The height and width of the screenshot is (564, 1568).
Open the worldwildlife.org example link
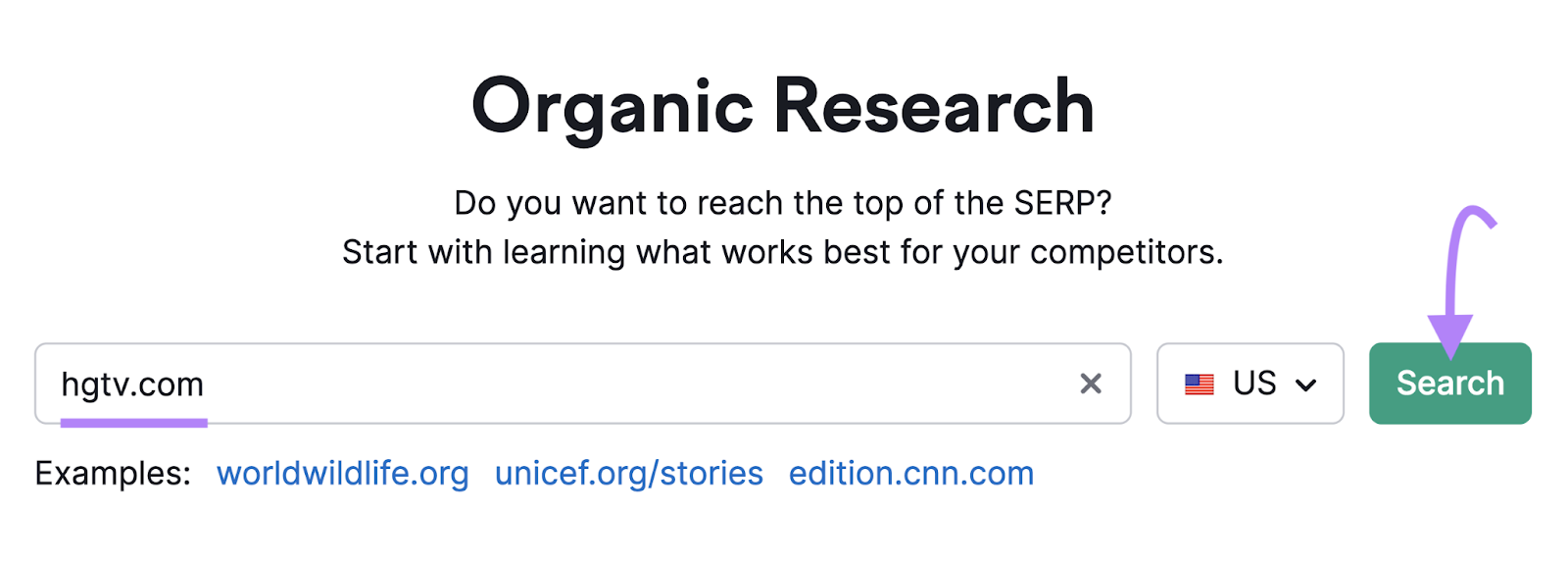(x=342, y=474)
